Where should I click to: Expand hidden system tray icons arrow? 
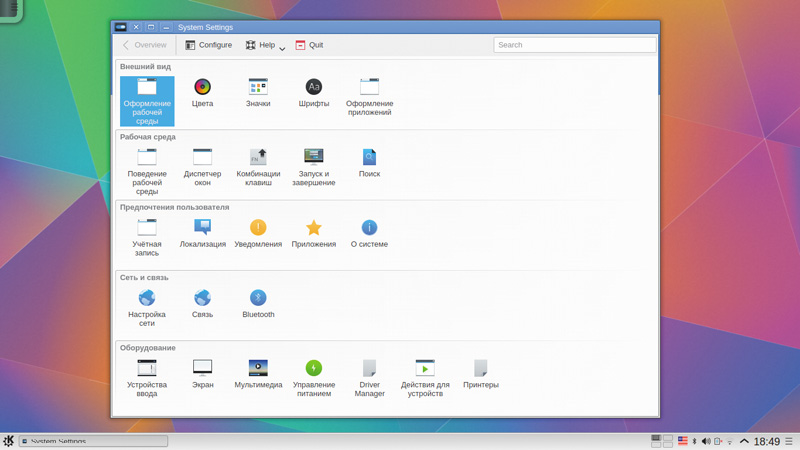pos(744,441)
